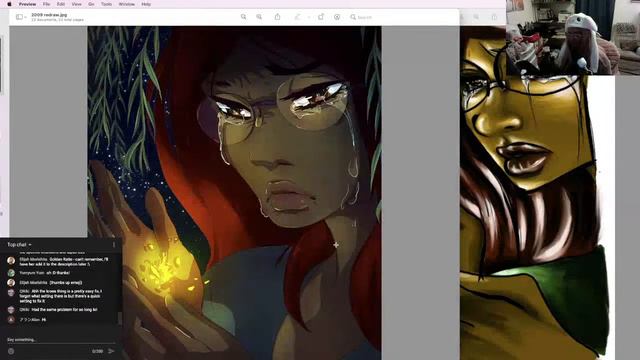Click the Yoonyum Yoon username in chat
The image size is (640, 360).
(x=32, y=273)
